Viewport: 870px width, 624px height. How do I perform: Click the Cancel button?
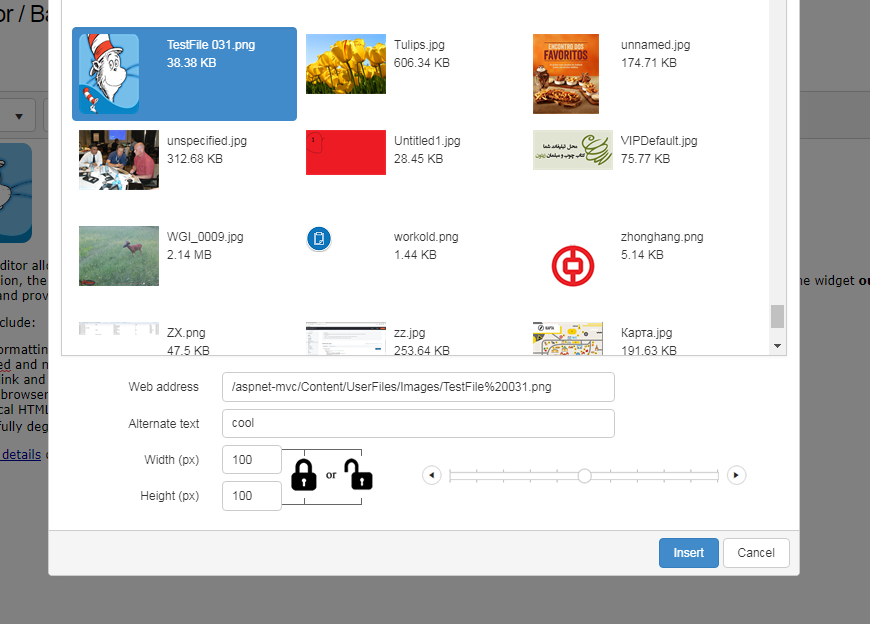756,553
